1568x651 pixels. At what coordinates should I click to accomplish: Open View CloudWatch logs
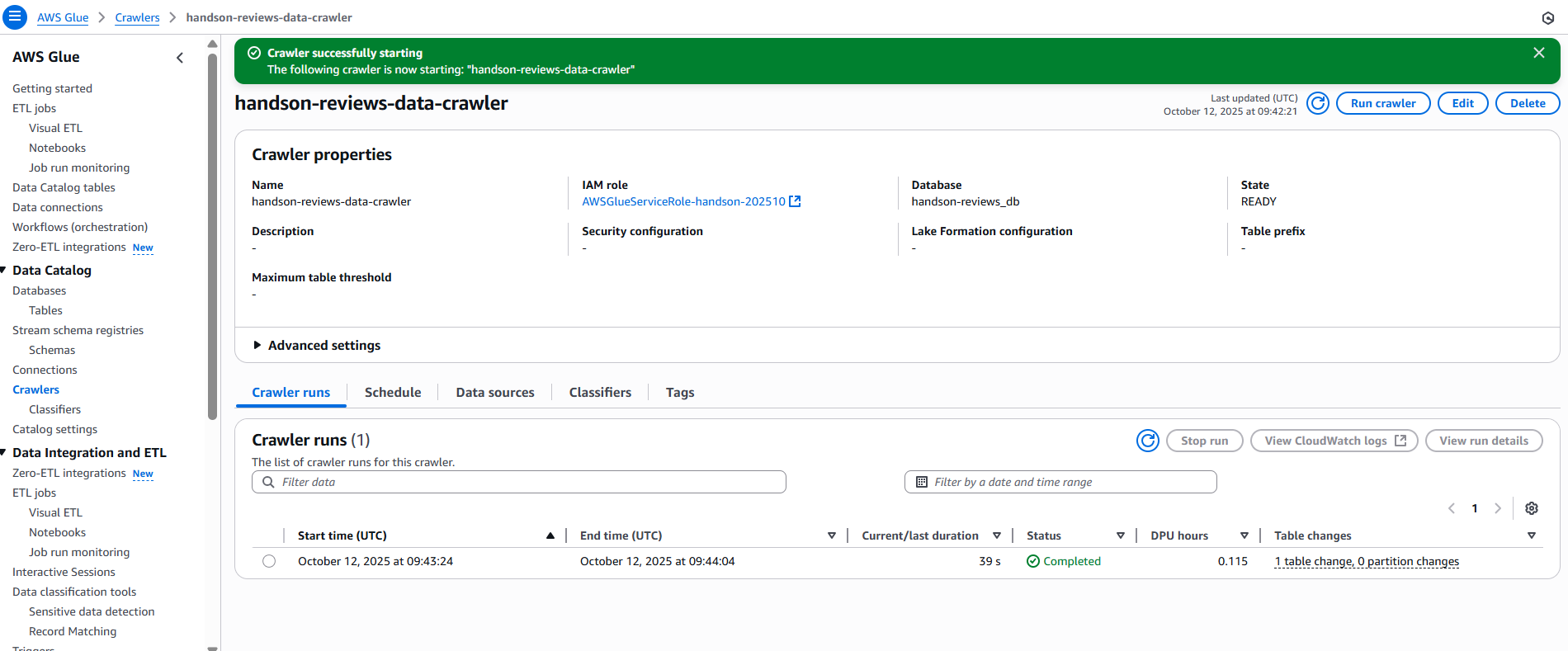point(1334,441)
